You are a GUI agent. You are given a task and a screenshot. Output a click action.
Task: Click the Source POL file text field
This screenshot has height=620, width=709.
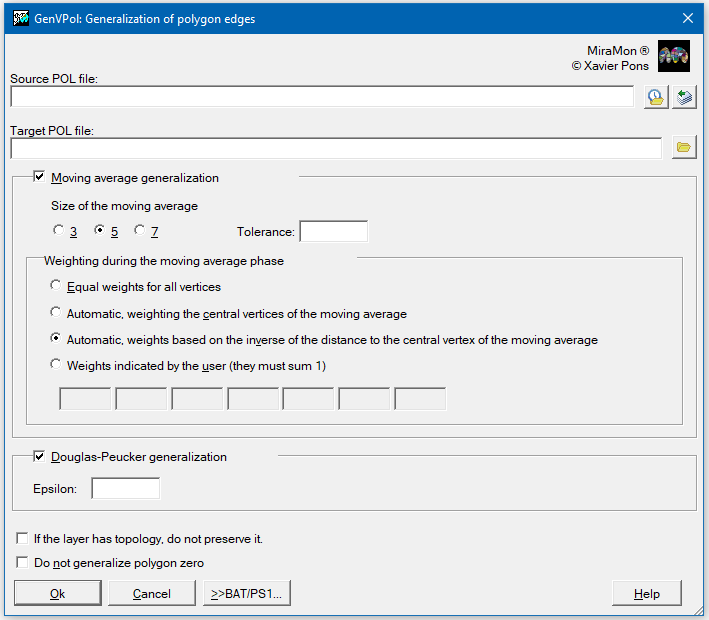[x=322, y=97]
